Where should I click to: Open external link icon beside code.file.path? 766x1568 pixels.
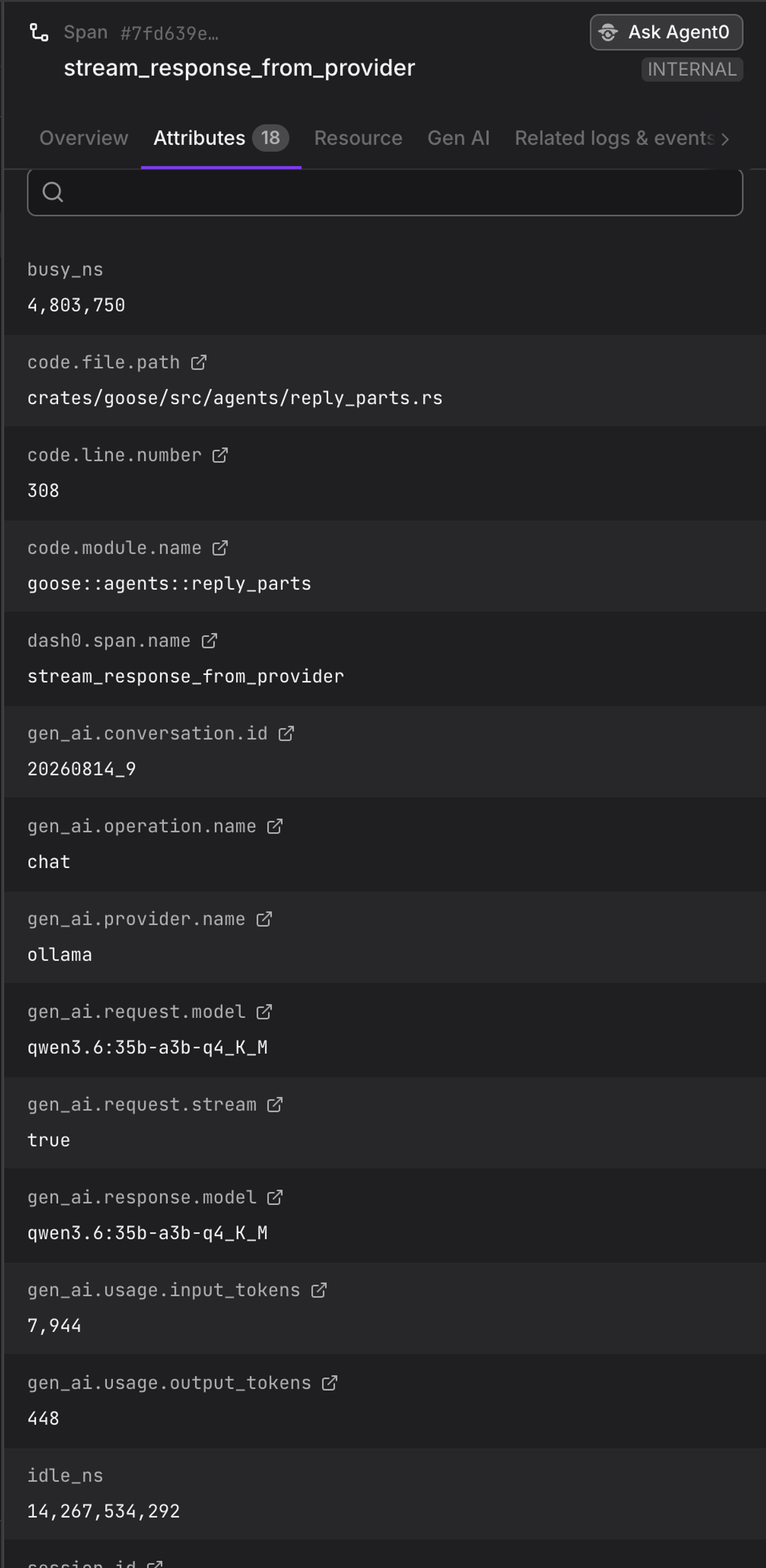199,362
